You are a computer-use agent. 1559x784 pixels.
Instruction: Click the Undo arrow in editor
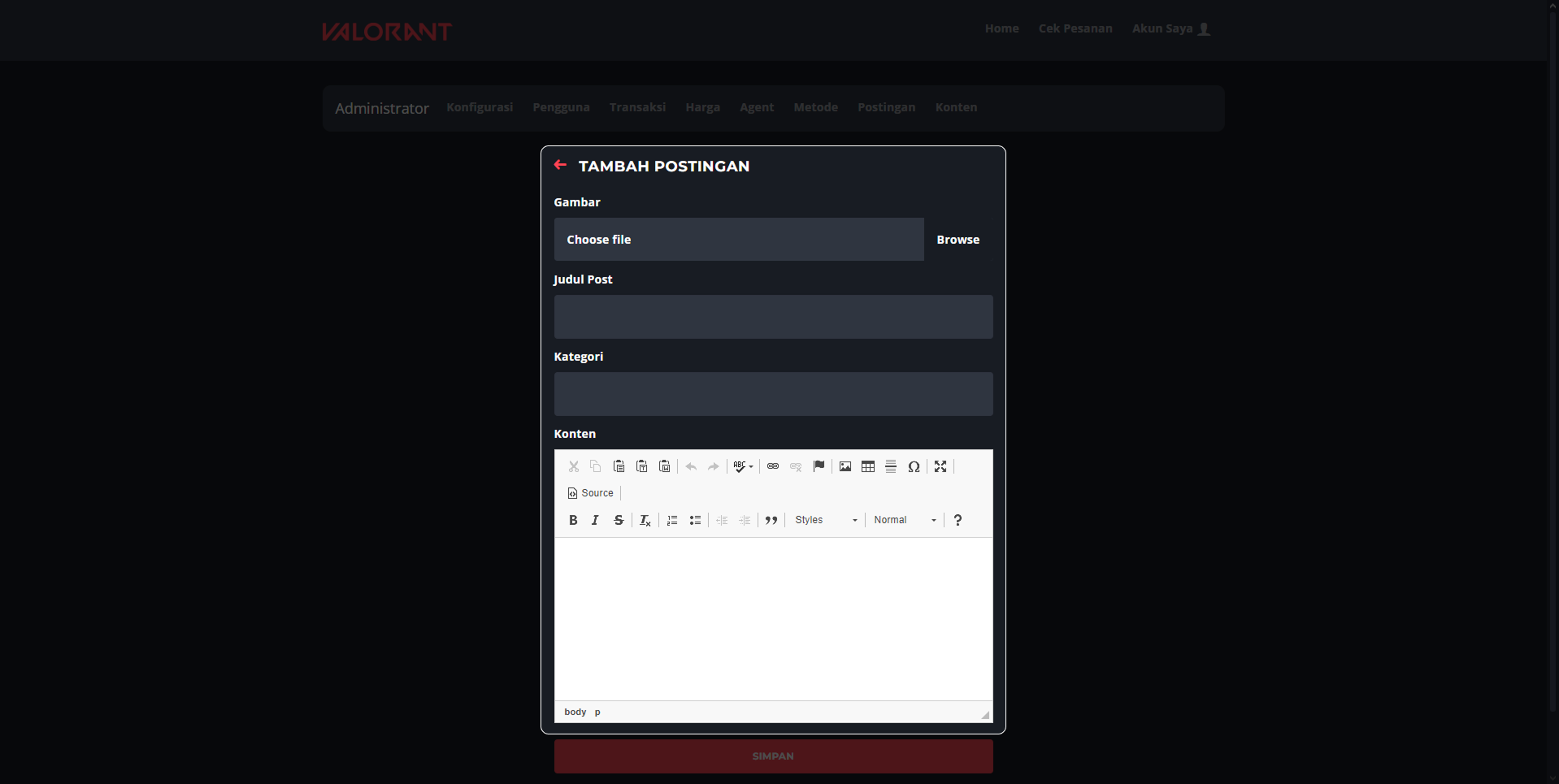click(691, 466)
